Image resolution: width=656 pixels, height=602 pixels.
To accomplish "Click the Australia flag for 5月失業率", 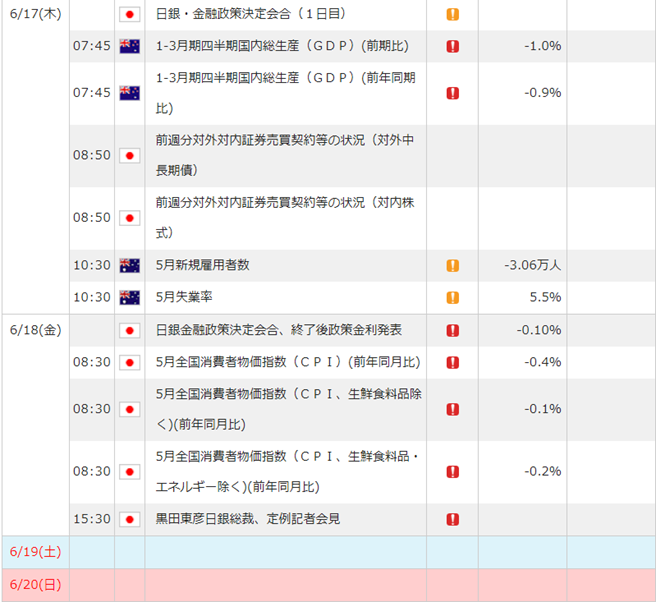I will tap(130, 297).
